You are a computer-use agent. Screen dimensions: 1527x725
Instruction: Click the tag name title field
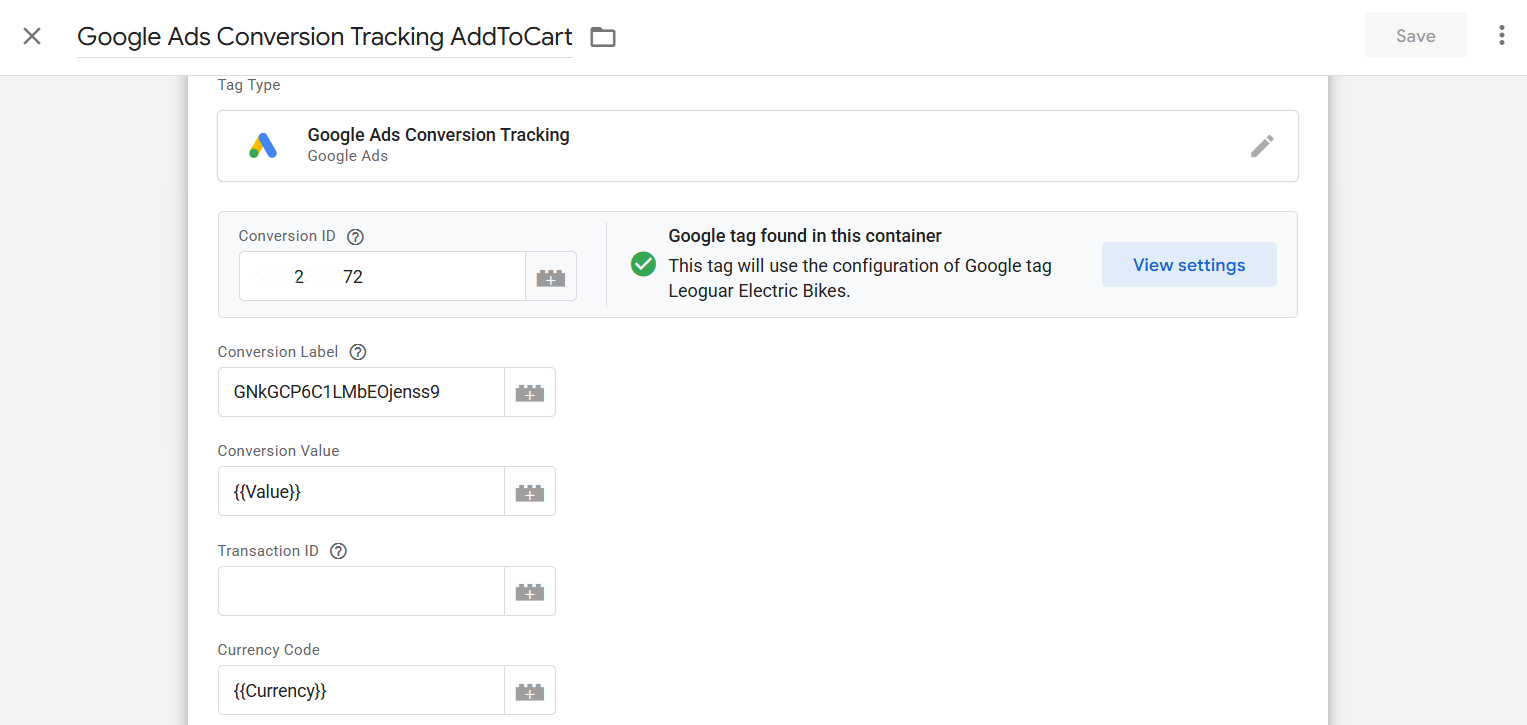pyautogui.click(x=324, y=37)
